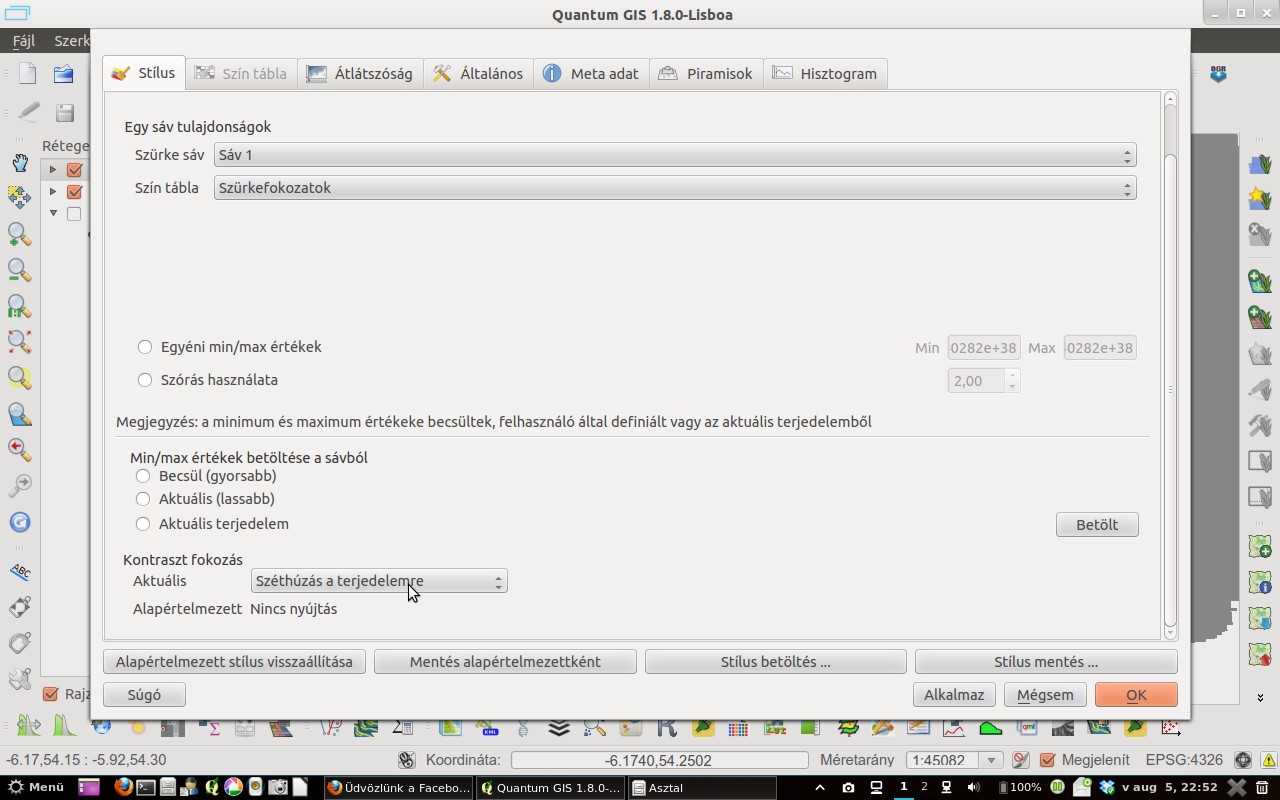The image size is (1280, 800).
Task: Switch to the Stílus tab
Action: point(143,73)
